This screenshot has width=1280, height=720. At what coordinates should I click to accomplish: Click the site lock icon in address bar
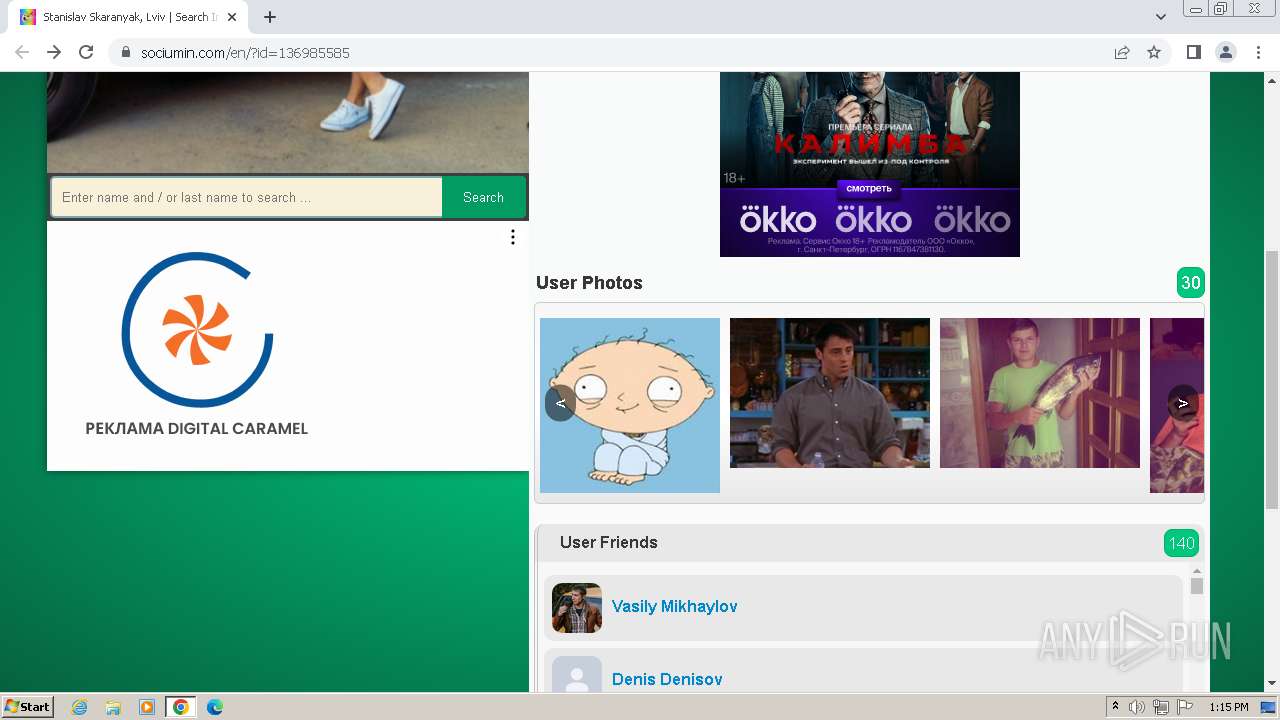point(126,53)
